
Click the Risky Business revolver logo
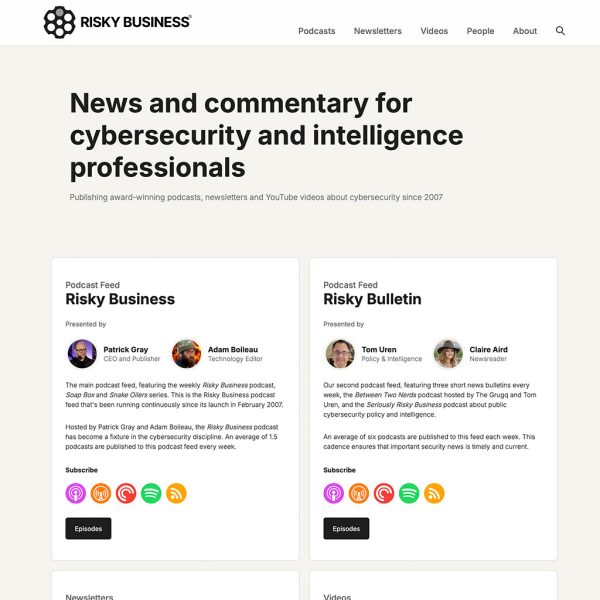click(59, 22)
